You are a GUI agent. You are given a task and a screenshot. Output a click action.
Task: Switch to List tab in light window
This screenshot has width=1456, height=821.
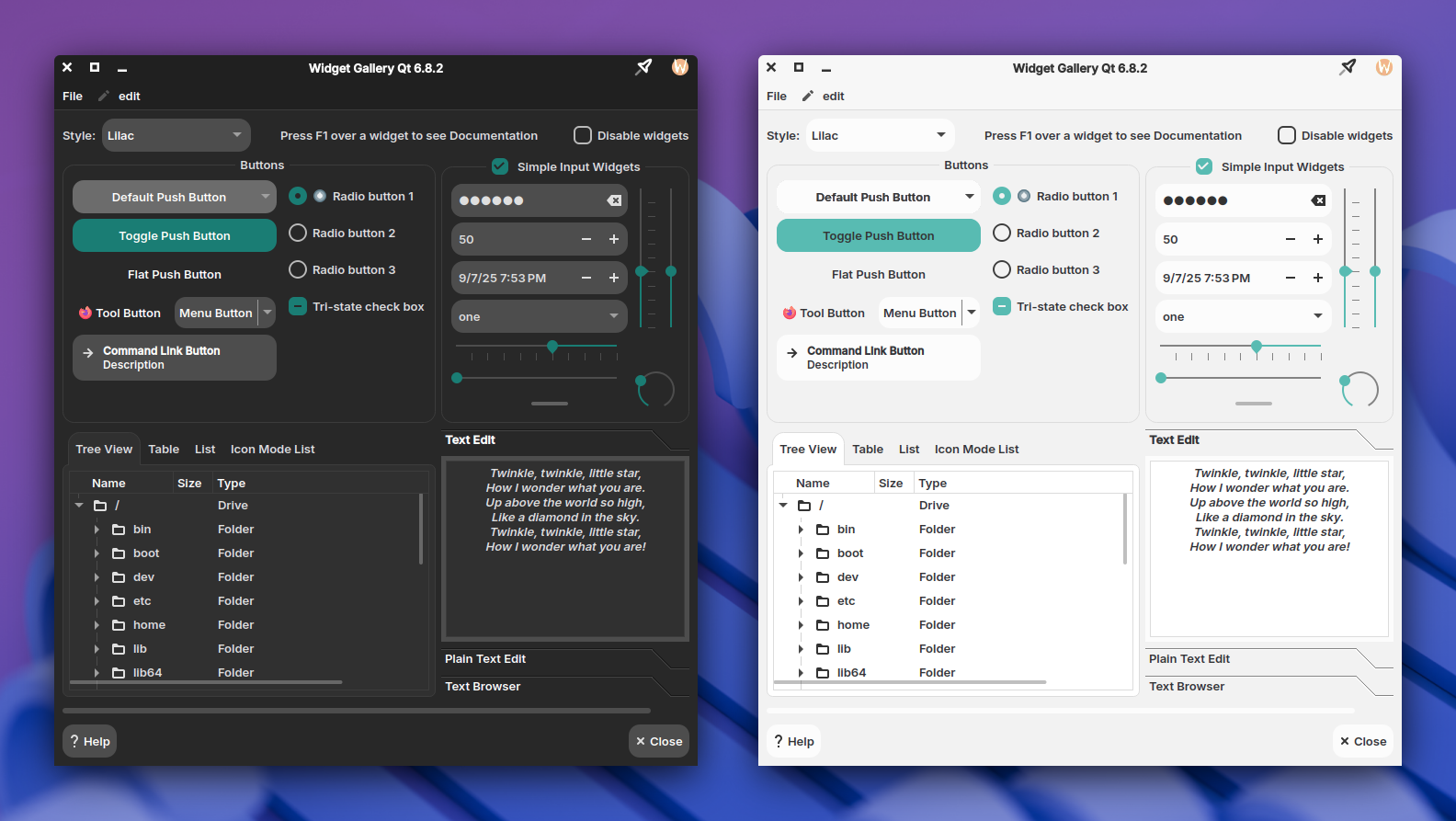(x=909, y=449)
